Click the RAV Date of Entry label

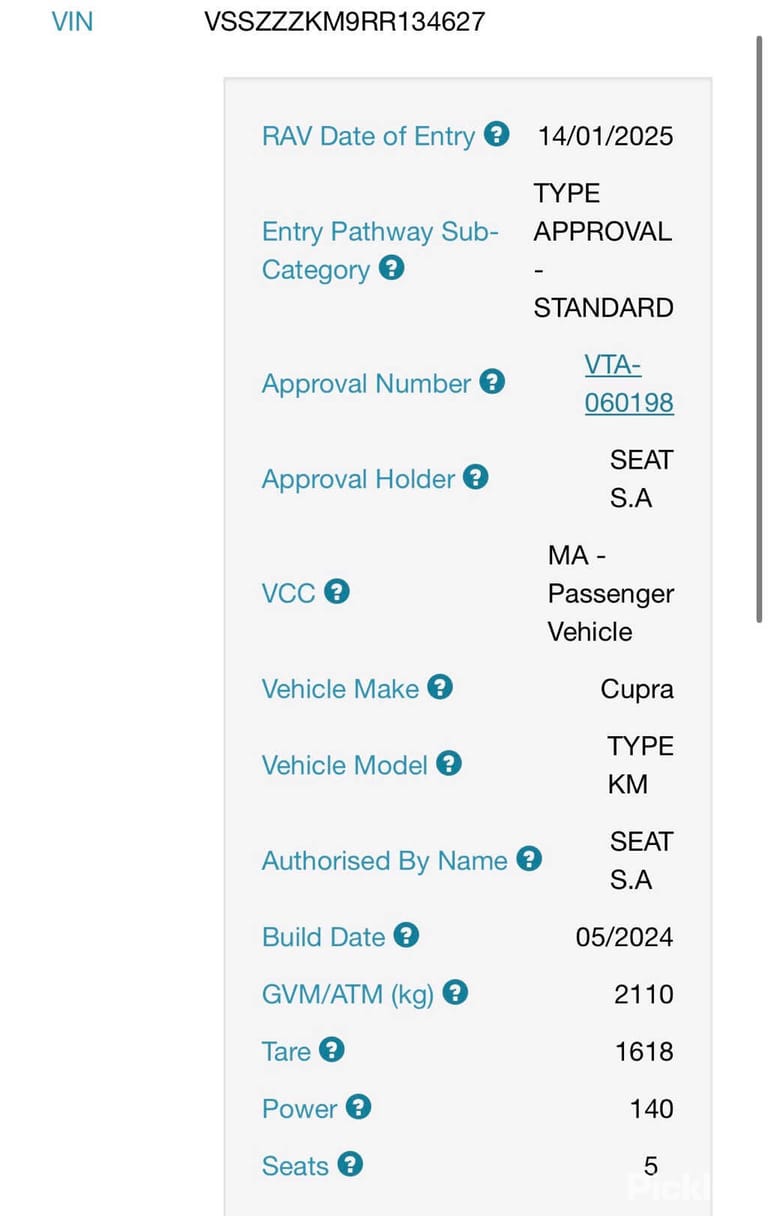(x=368, y=136)
